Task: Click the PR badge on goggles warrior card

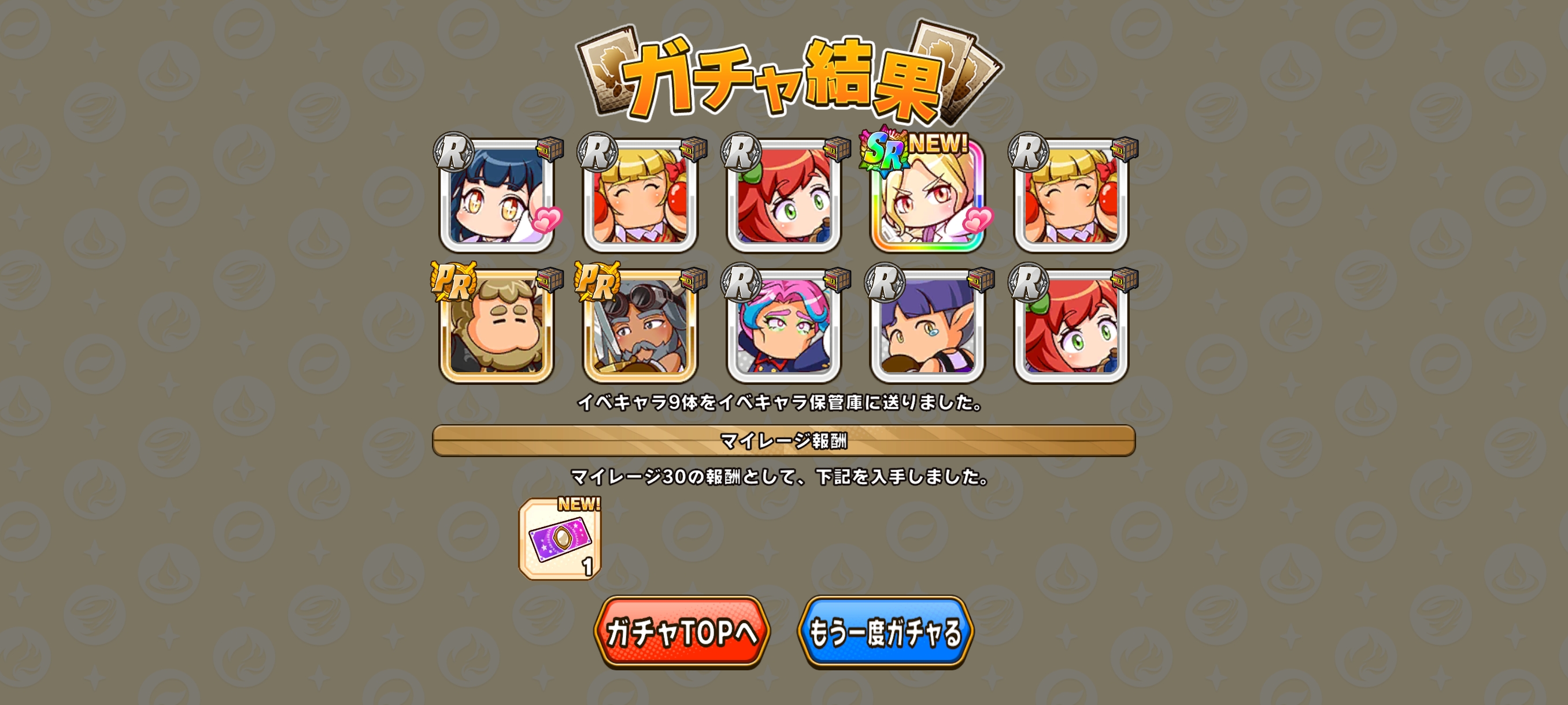Action: (597, 281)
